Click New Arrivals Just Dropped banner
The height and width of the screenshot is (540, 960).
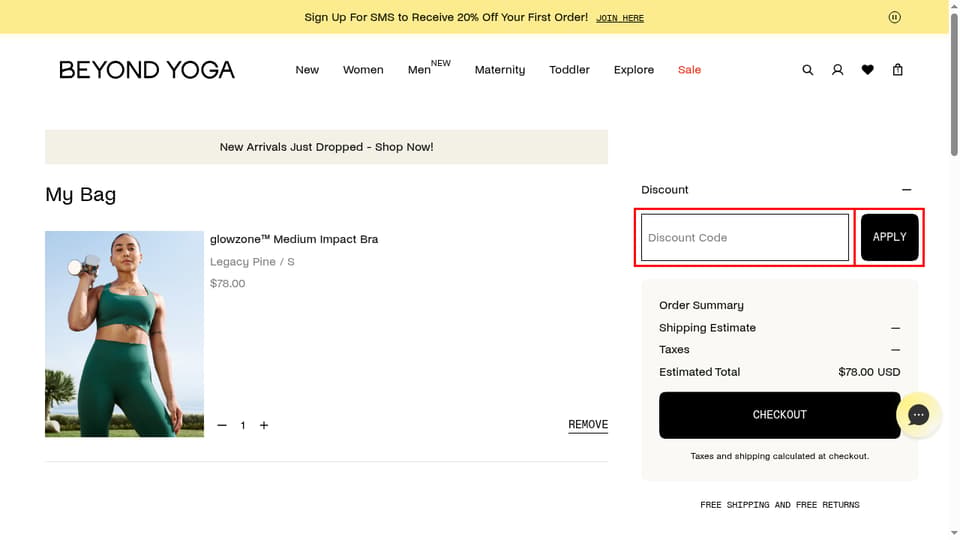[x=326, y=147]
